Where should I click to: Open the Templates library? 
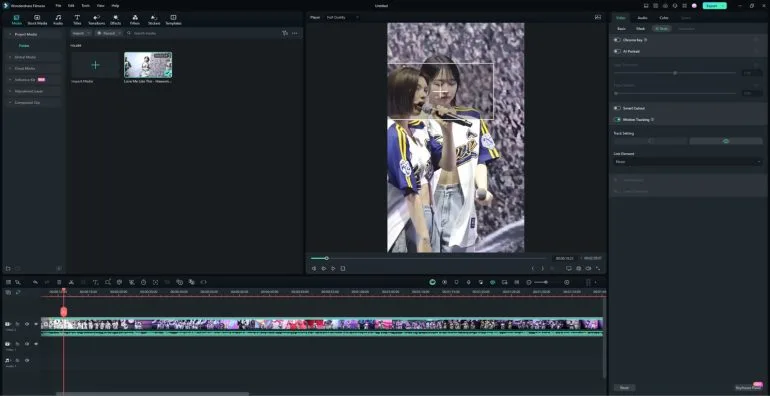pos(173,20)
